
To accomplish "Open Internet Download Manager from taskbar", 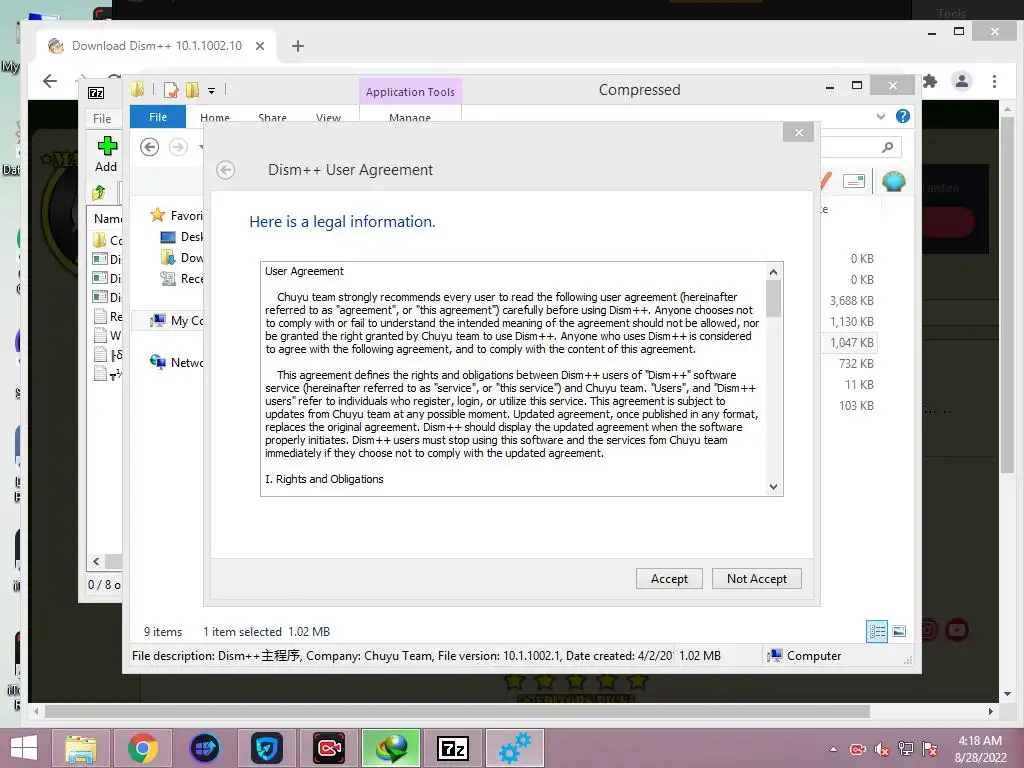I will tap(391, 748).
